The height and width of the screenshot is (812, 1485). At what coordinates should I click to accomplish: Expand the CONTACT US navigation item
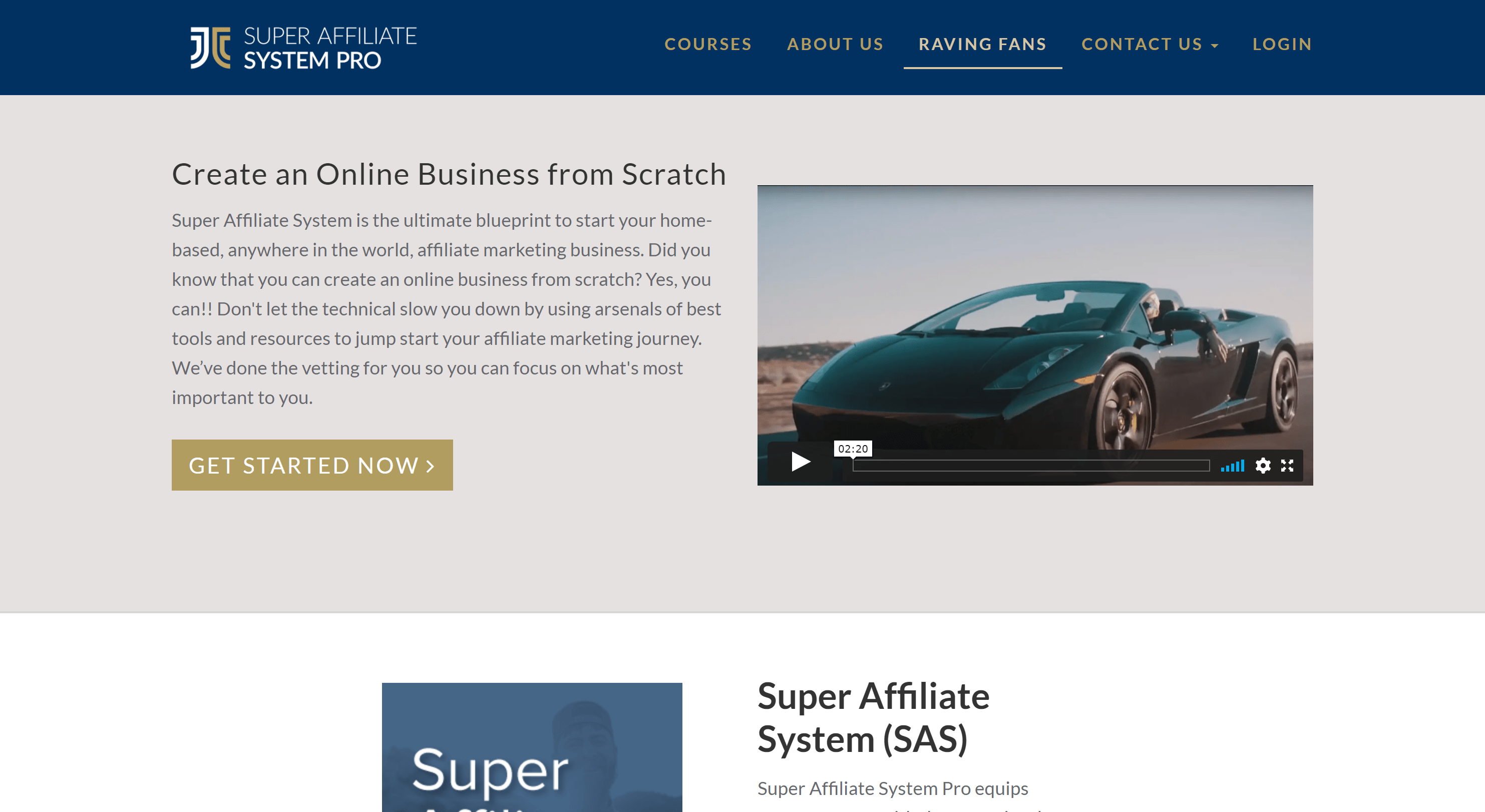coord(1149,44)
